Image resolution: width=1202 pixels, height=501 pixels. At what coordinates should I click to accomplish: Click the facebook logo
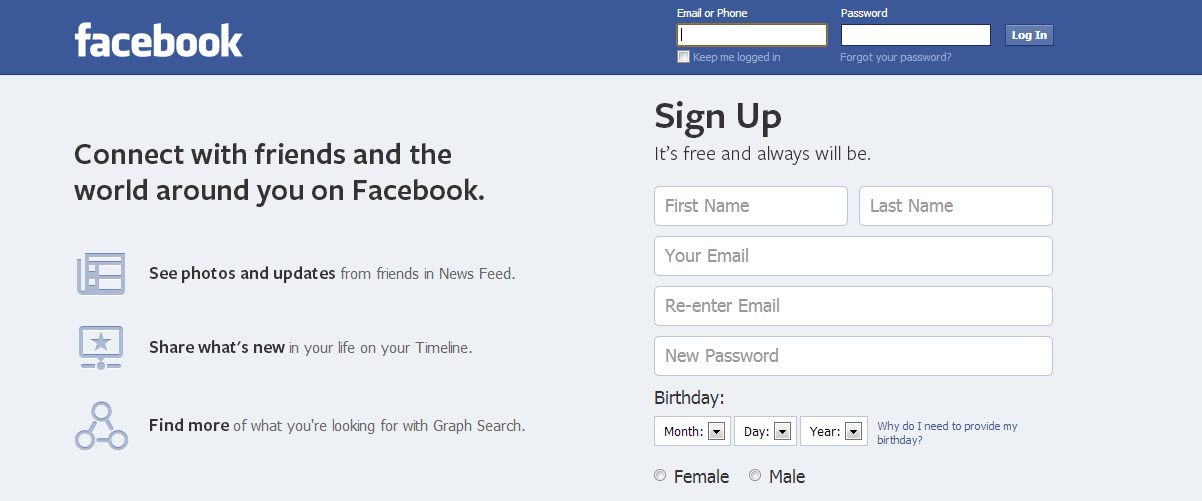click(x=158, y=40)
